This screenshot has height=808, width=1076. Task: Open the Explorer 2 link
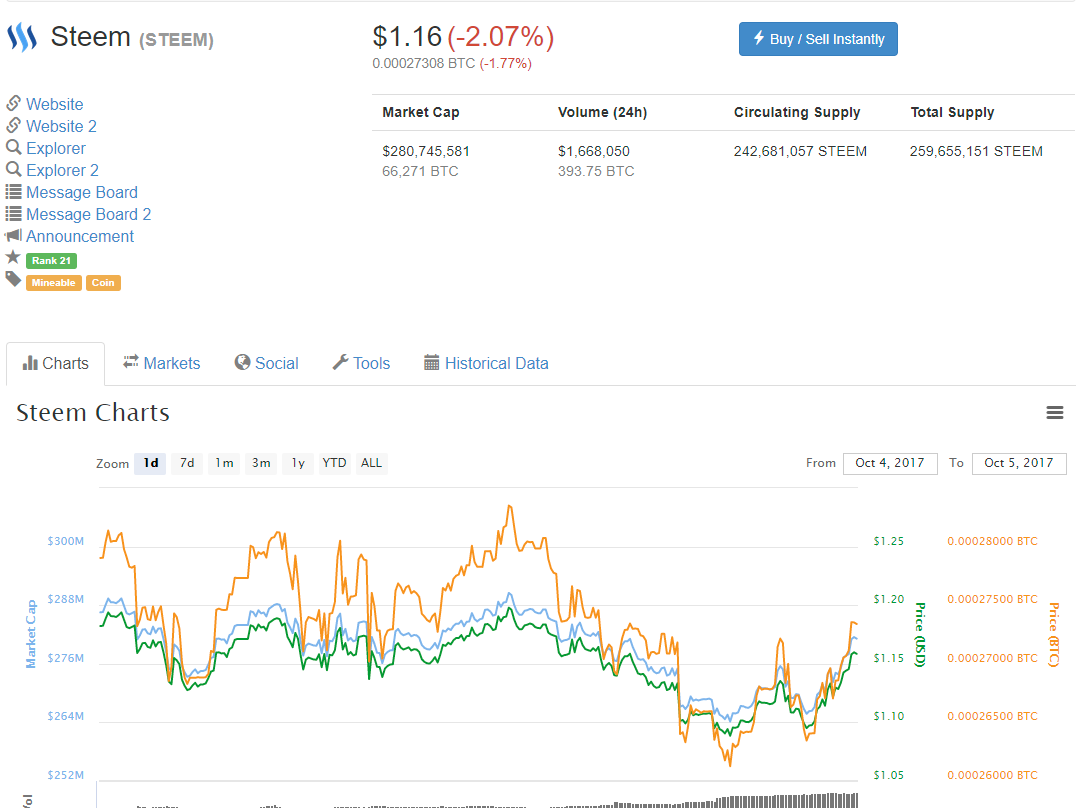62,170
